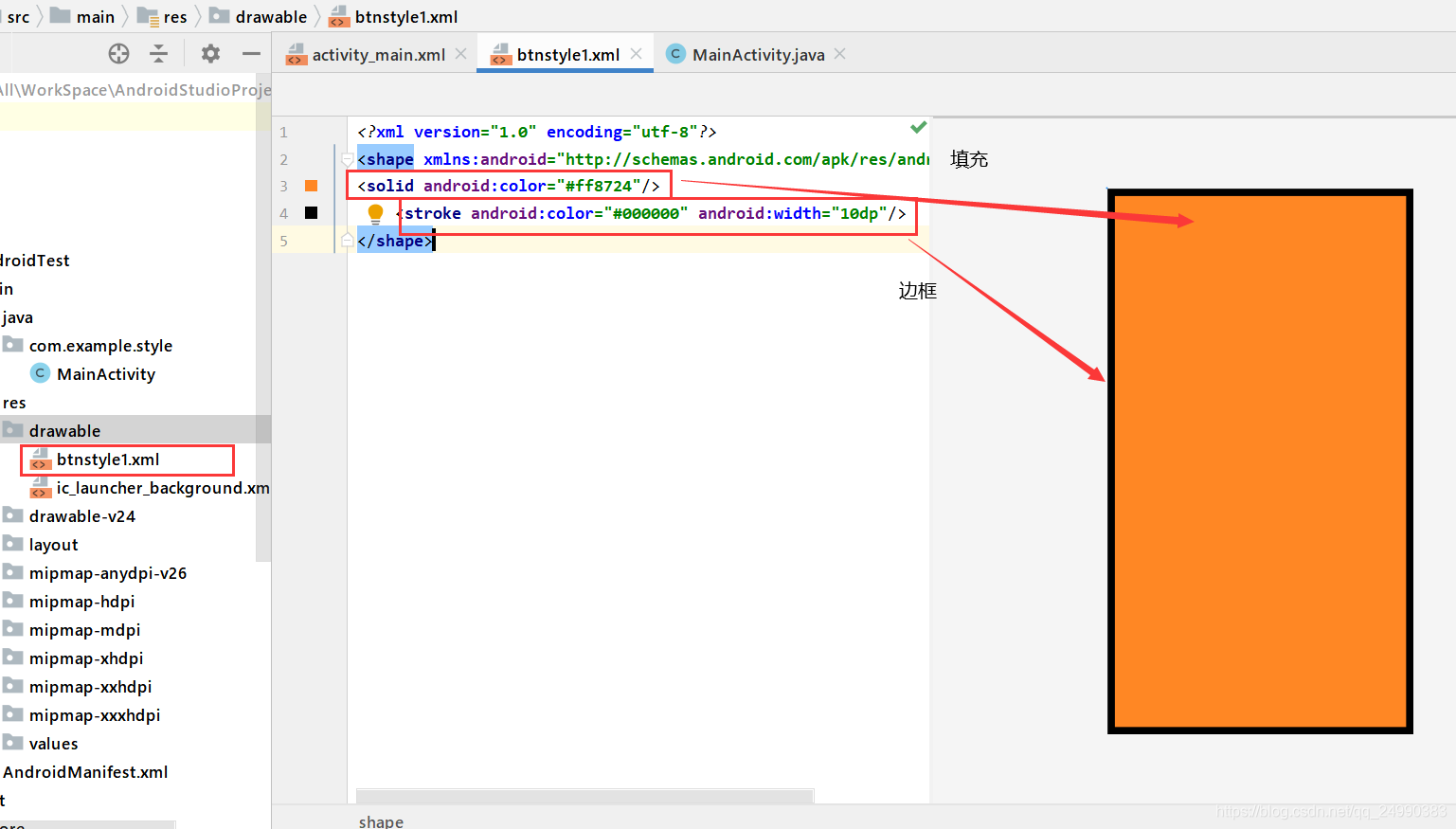Screen dimensions: 1456x829
Task: Close the btnstyle1.xml tab
Action: [637, 54]
